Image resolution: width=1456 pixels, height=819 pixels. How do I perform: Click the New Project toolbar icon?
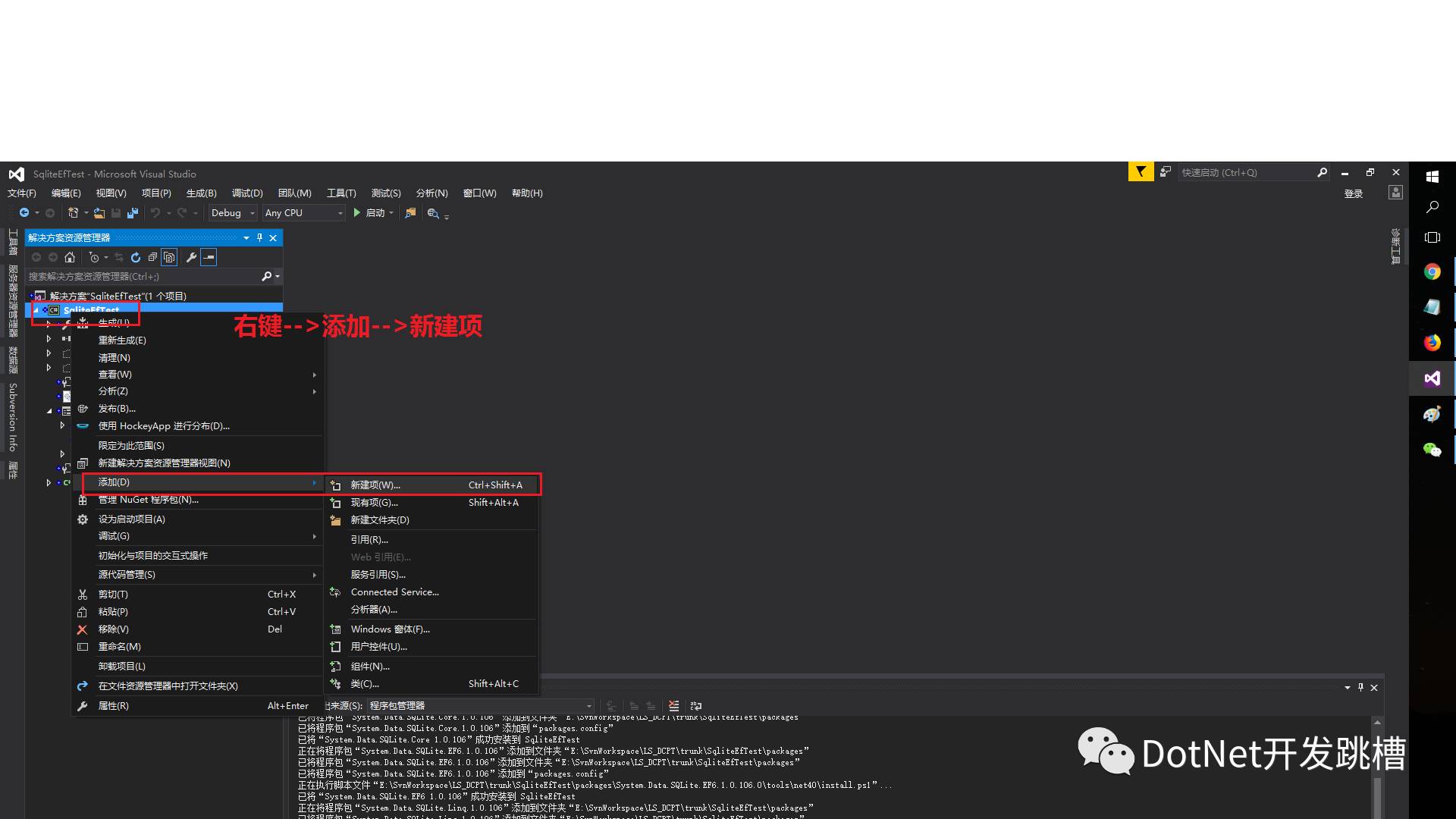click(73, 213)
